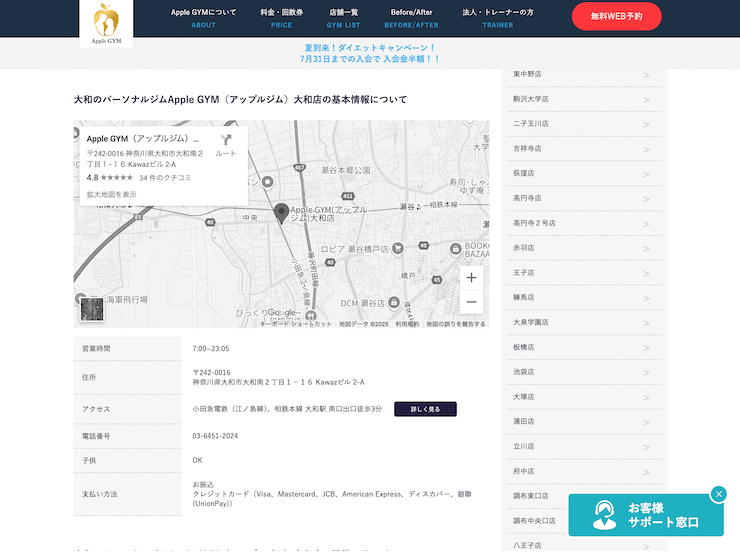Open 高円寺２号店 in the store list
The height and width of the screenshot is (554, 740).
pyautogui.click(x=584, y=223)
